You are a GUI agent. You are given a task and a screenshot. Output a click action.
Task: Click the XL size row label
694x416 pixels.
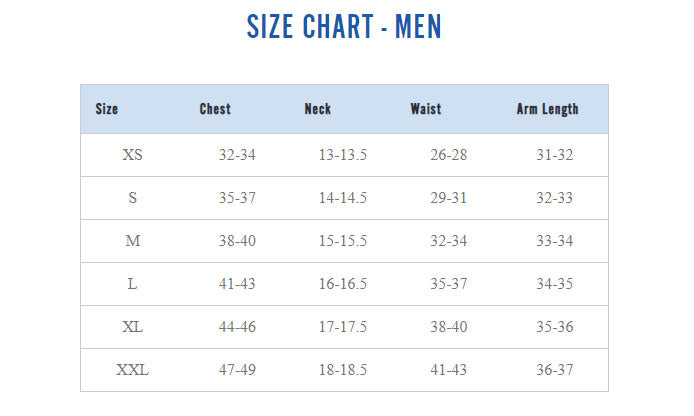[132, 327]
